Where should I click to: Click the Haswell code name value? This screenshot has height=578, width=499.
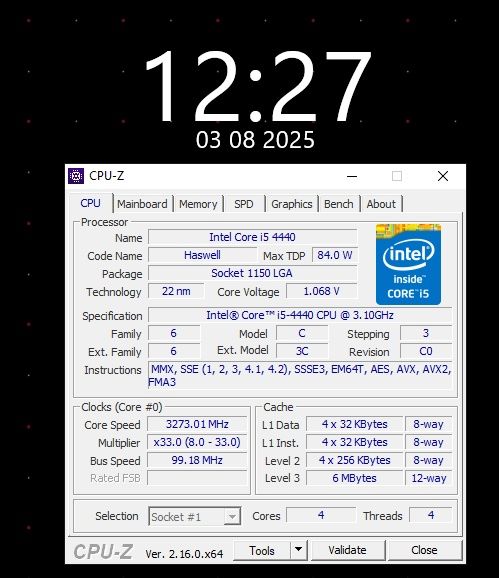(202, 255)
